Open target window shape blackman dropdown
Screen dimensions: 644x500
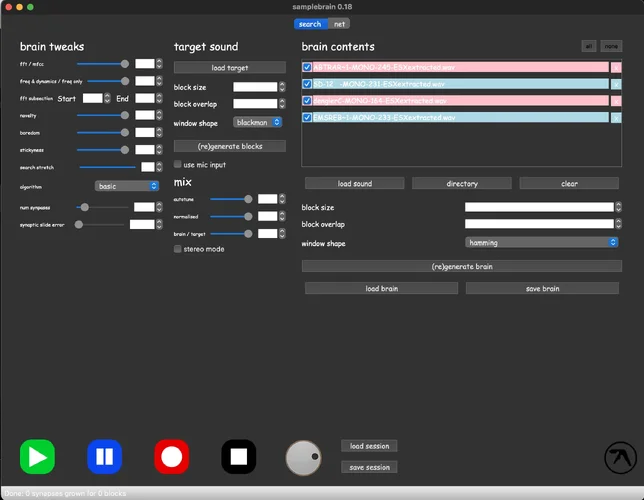pyautogui.click(x=257, y=122)
